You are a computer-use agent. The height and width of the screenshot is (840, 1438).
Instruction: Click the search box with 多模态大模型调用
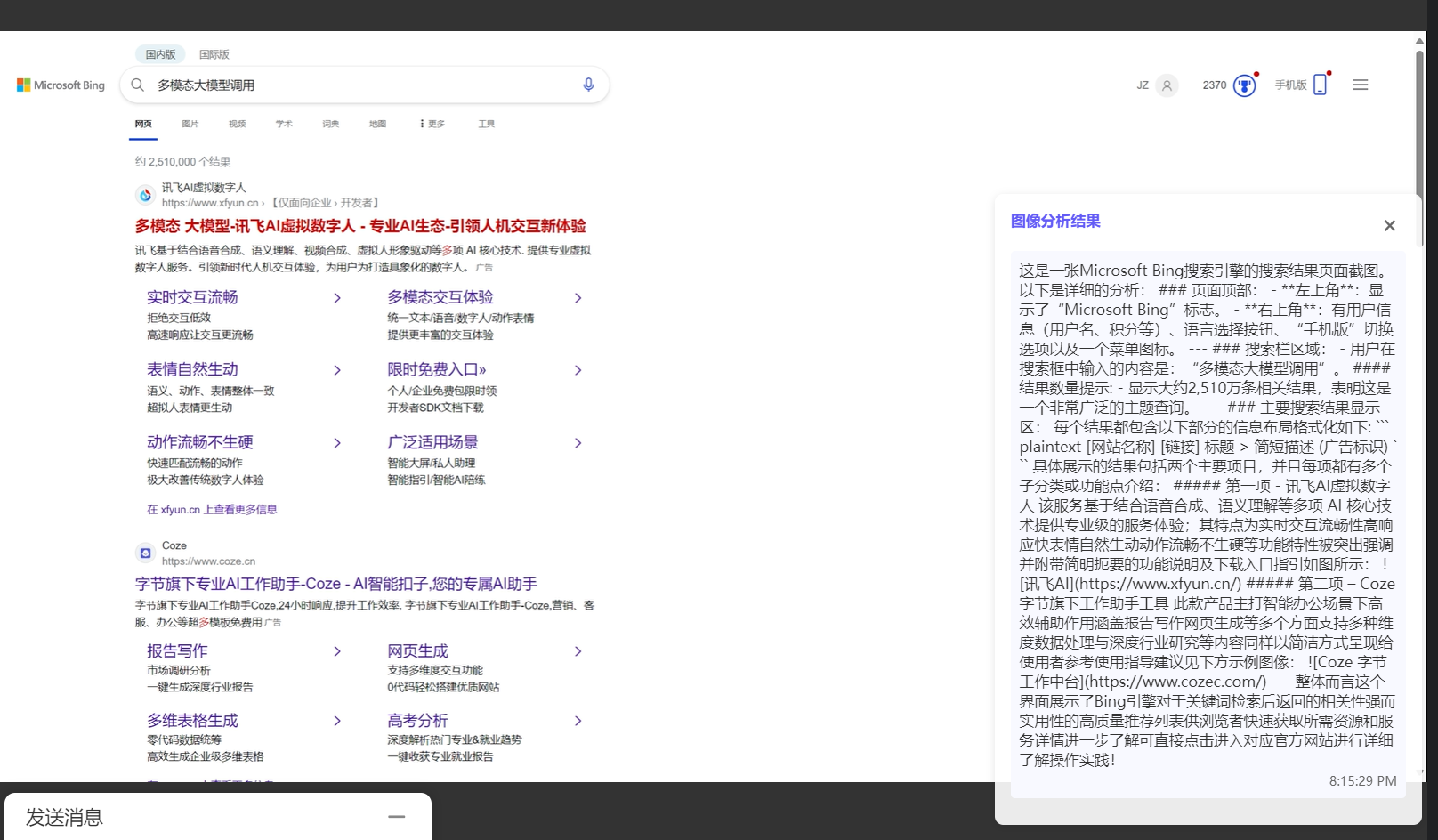click(x=364, y=85)
